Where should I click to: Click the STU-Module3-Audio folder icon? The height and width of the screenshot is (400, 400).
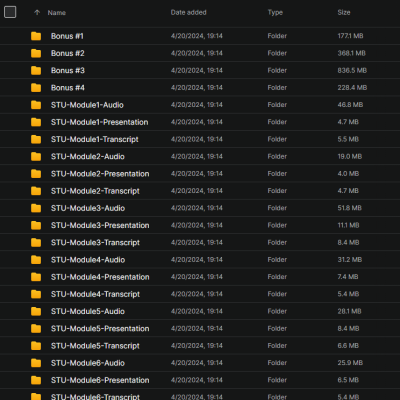[x=36, y=208]
